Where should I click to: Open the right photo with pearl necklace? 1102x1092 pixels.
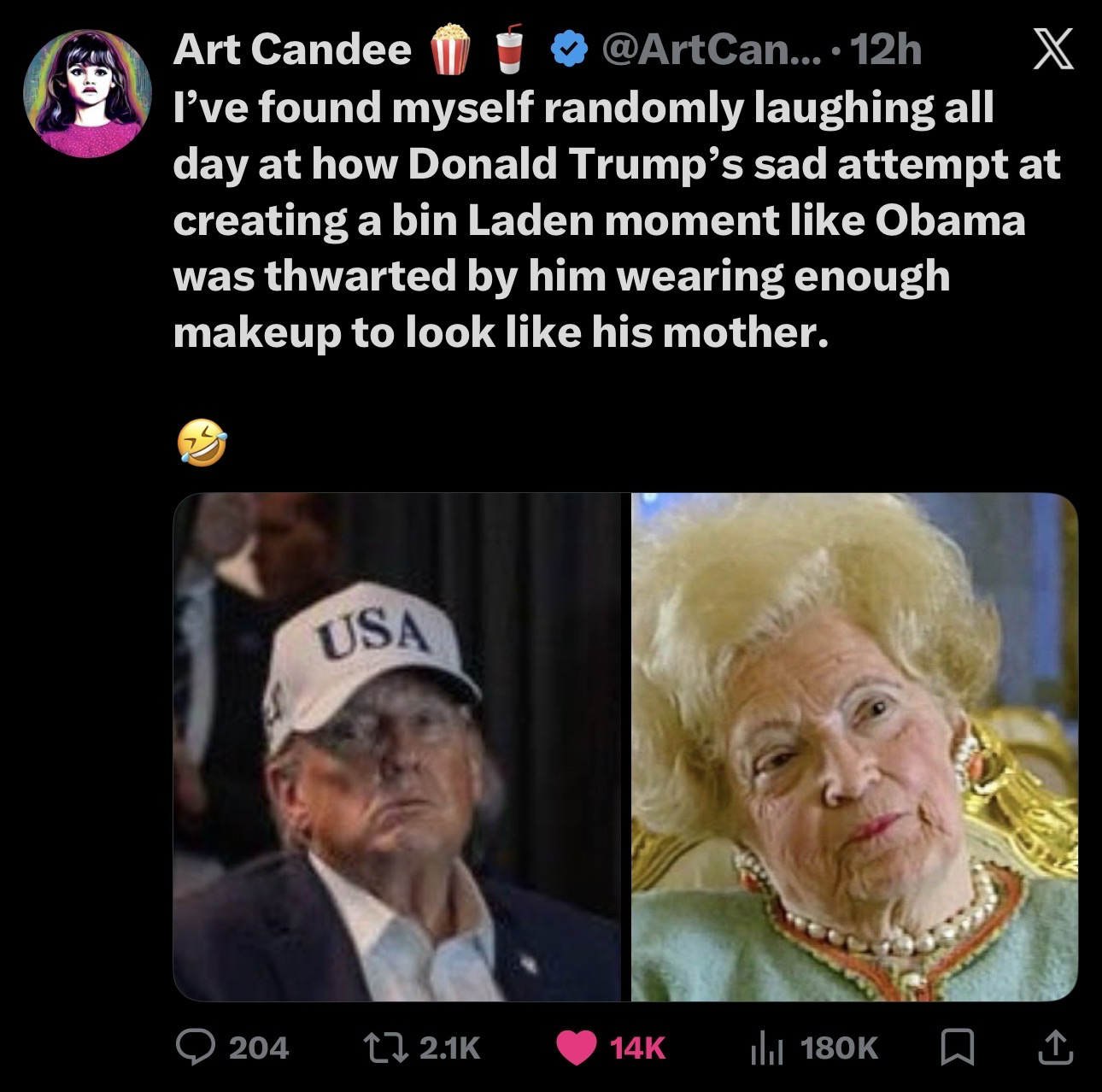pos(854,746)
